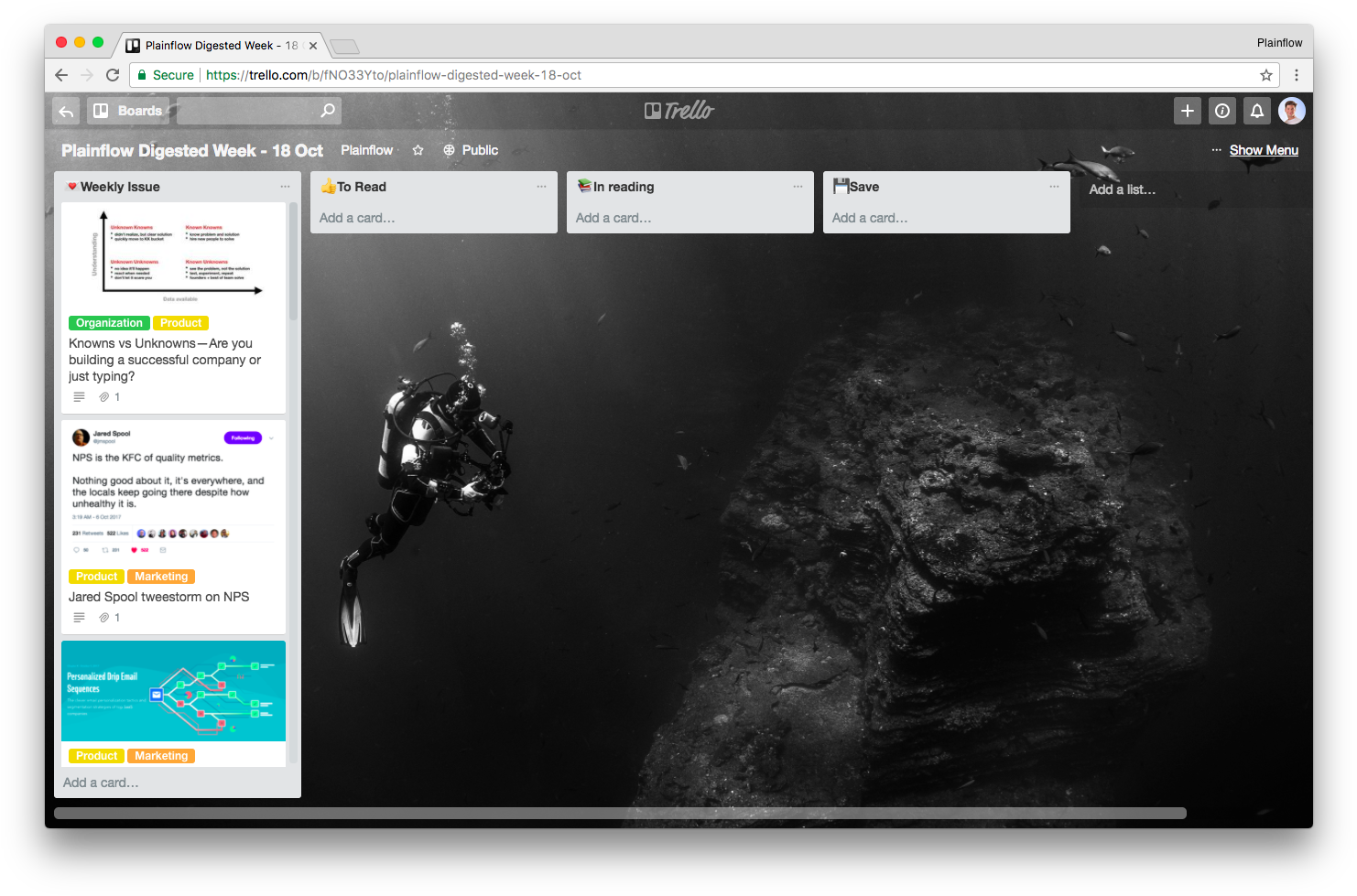Screen dimensions: 1357x896
Task: Click the paperclip badge on the Knowns vs Unknowns card
Action: coord(103,396)
